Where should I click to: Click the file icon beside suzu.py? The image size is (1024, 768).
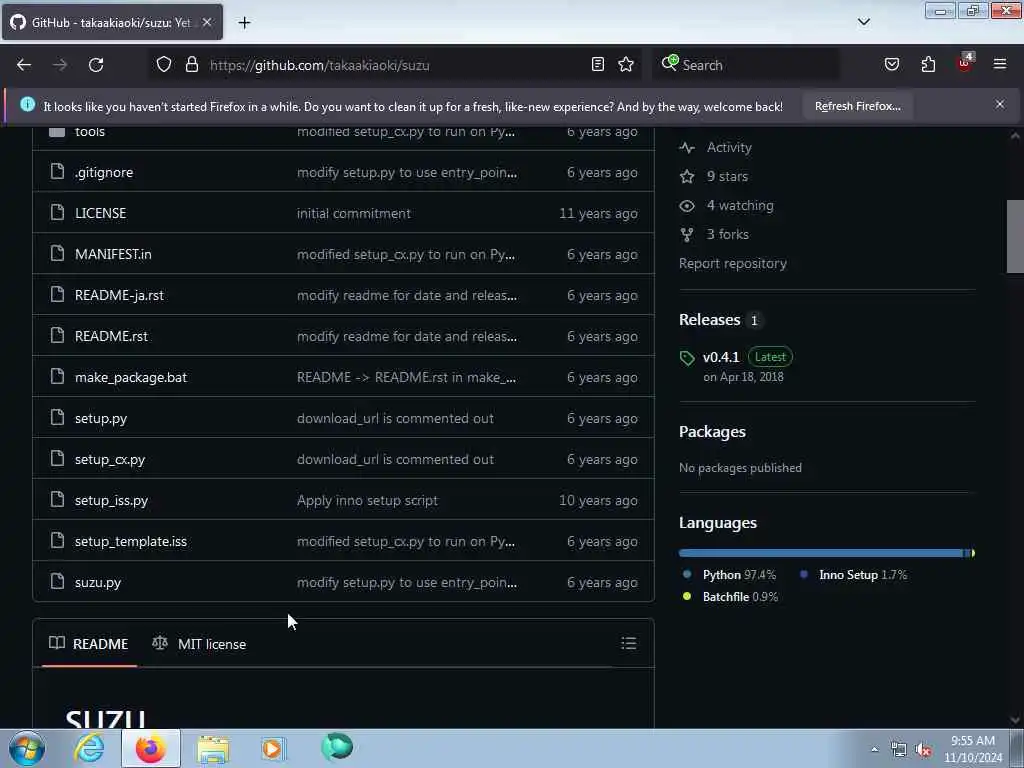57,581
